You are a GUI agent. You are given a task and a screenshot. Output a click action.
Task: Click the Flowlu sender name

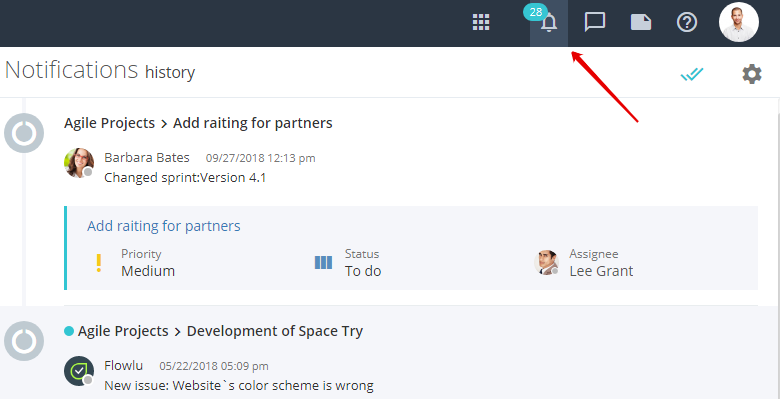click(x=123, y=366)
